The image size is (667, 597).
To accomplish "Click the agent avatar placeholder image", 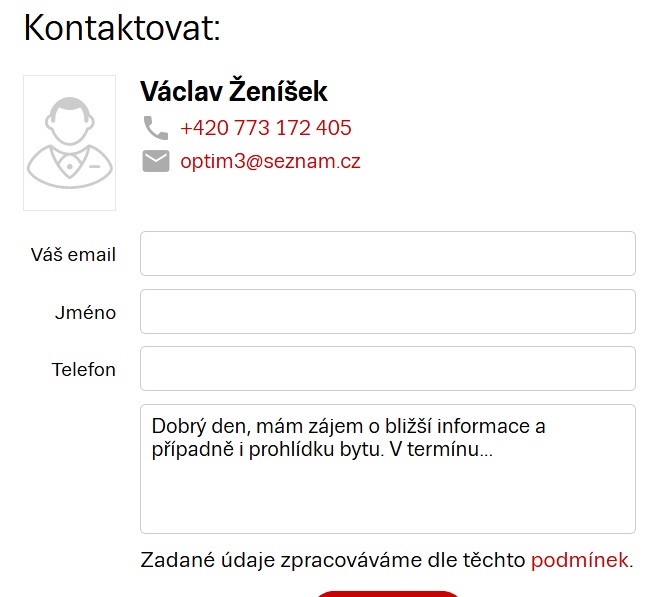I will click(69, 143).
